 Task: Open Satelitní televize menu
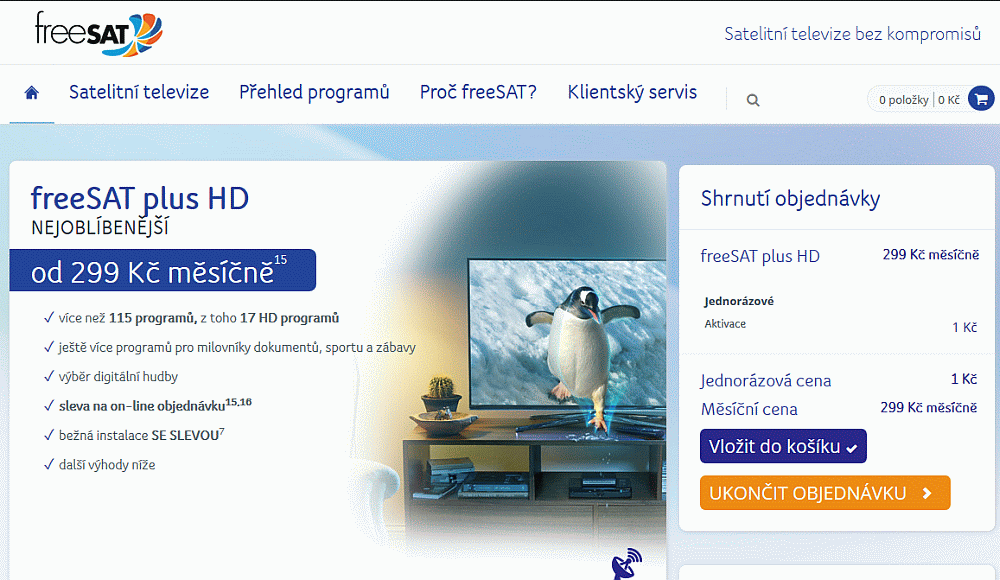[x=139, y=93]
